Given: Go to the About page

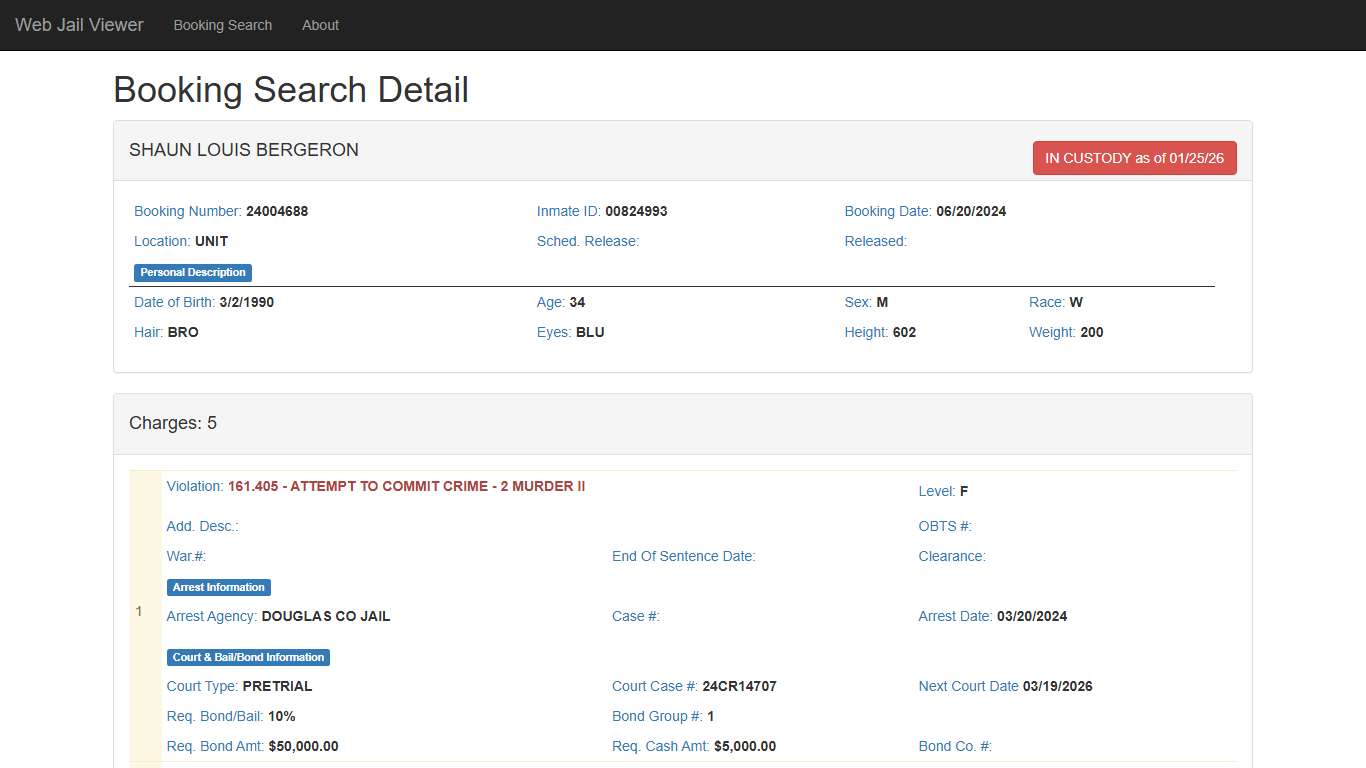Looking at the screenshot, I should (320, 25).
